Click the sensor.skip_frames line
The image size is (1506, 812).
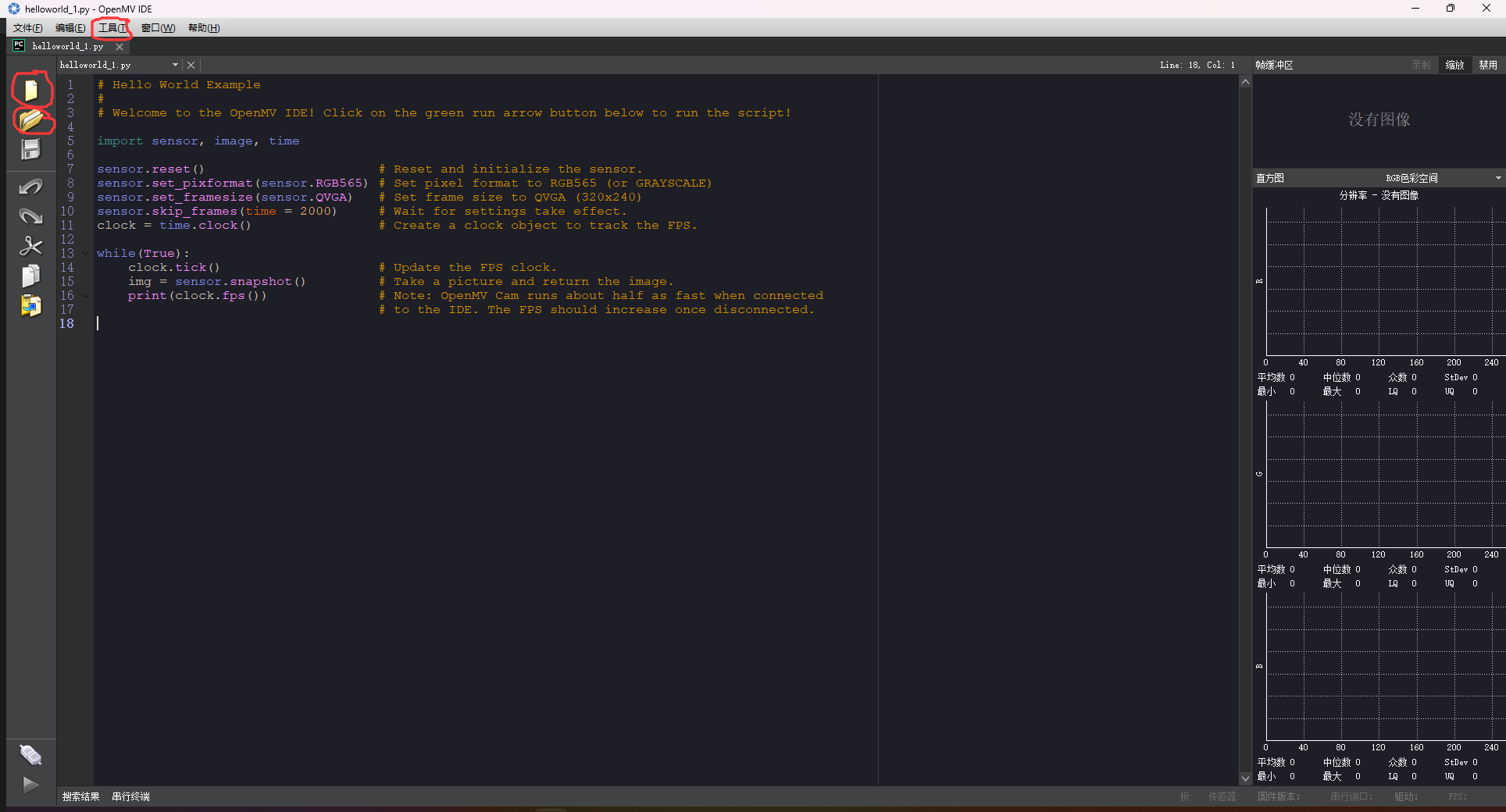click(x=216, y=211)
